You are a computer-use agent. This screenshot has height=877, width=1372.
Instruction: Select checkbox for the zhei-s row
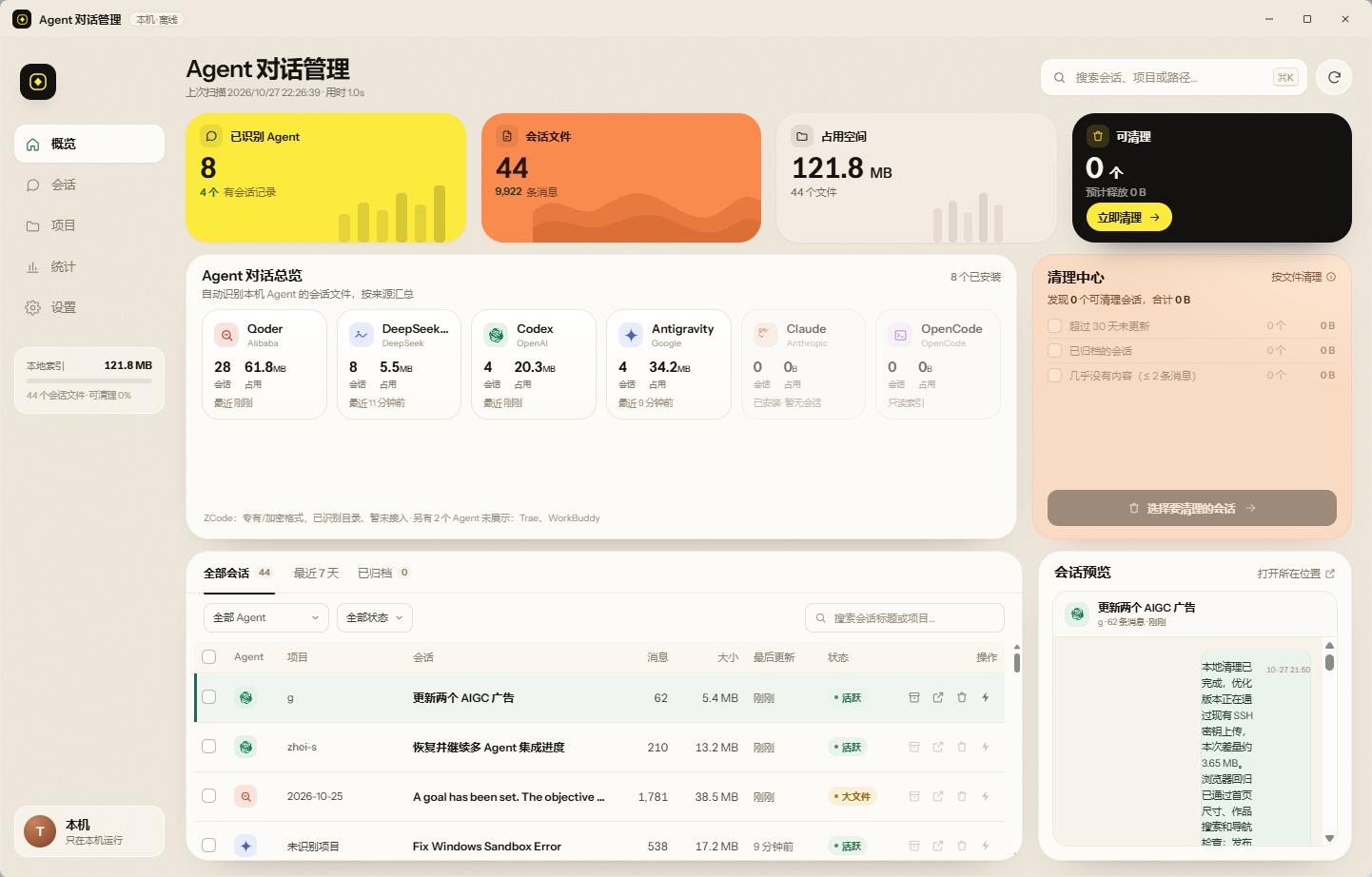point(209,747)
